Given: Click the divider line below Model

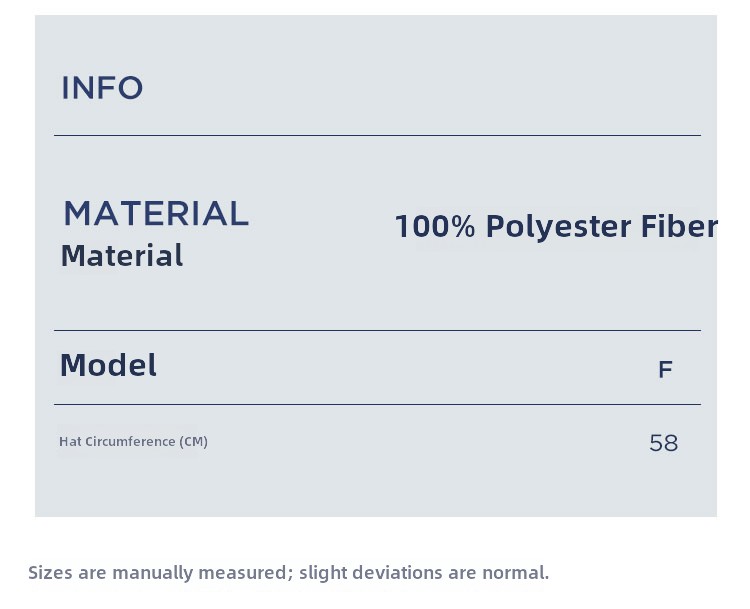Looking at the screenshot, I should (x=377, y=404).
